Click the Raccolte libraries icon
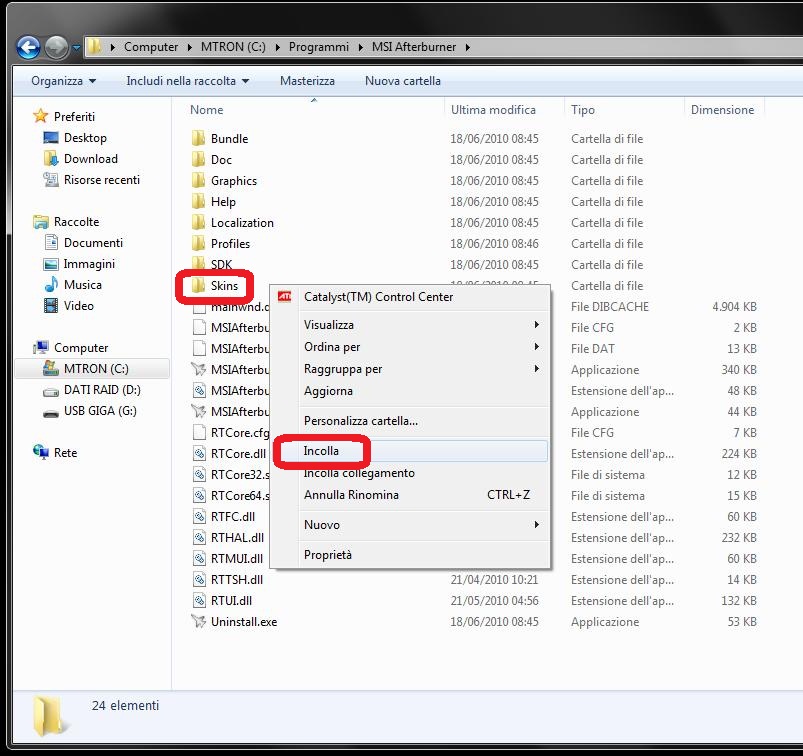 (40, 222)
